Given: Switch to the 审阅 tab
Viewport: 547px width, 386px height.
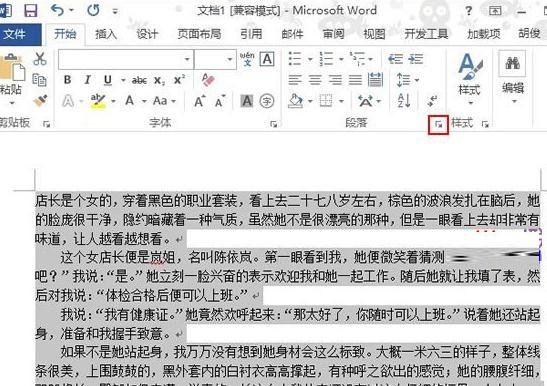Looking at the screenshot, I should pos(333,34).
